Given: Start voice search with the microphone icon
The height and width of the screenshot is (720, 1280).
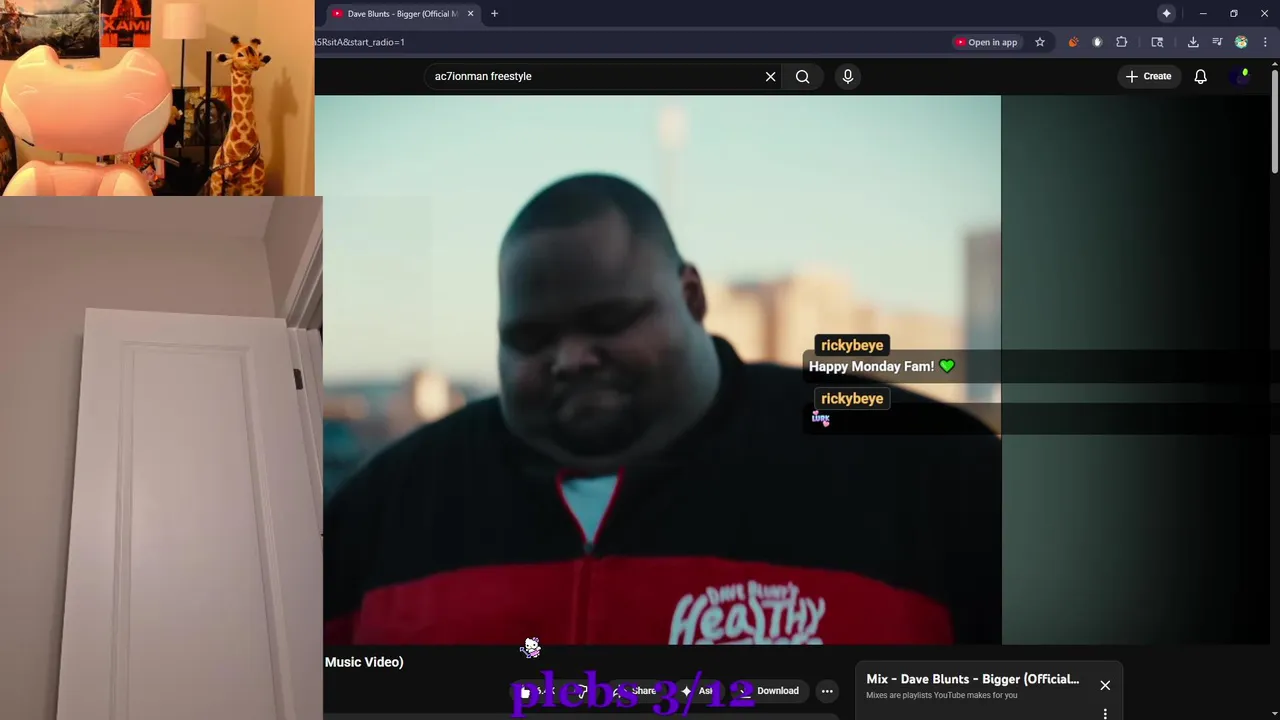Looking at the screenshot, I should (x=848, y=76).
